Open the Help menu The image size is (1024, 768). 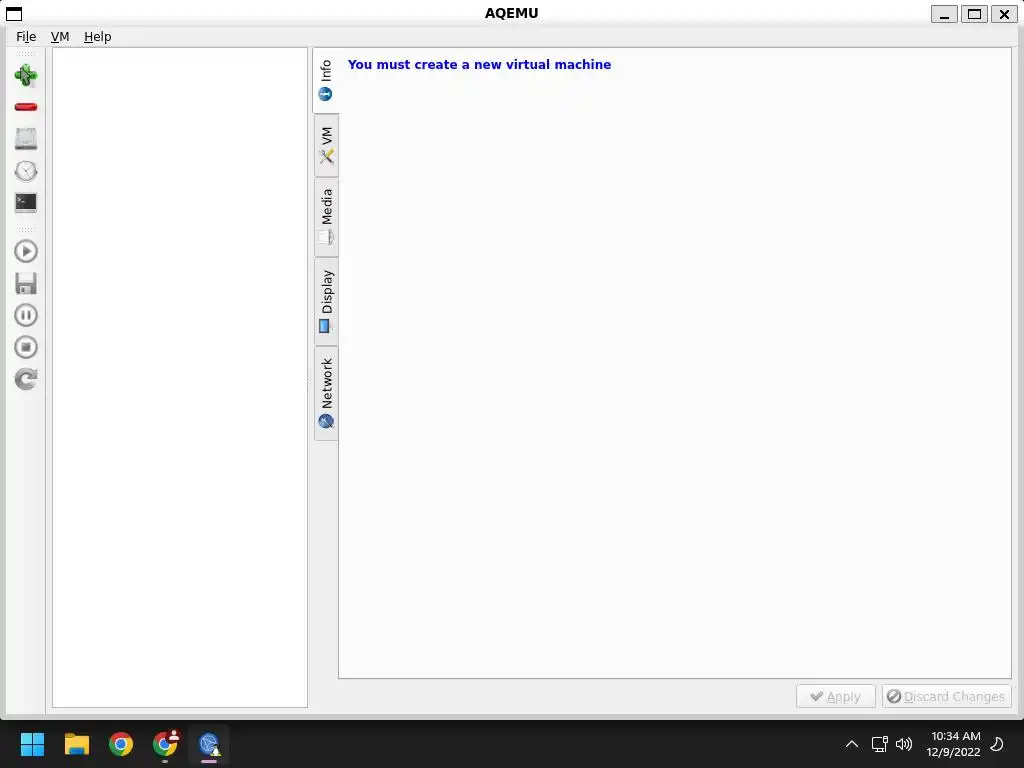[98, 37]
